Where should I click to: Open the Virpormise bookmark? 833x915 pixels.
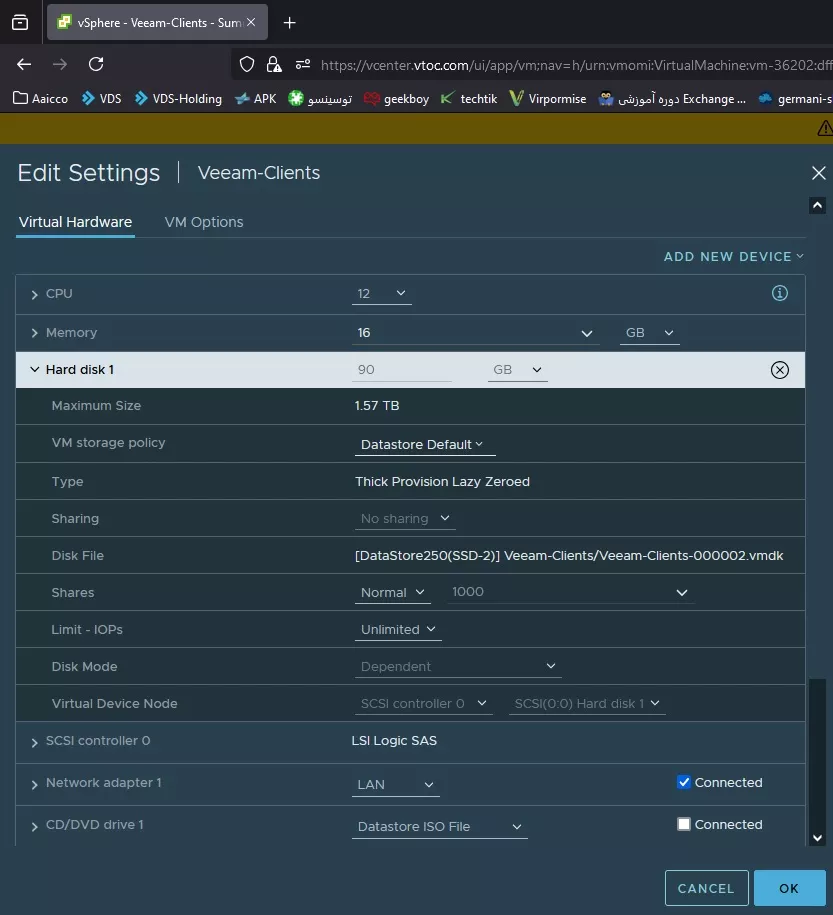(x=548, y=99)
